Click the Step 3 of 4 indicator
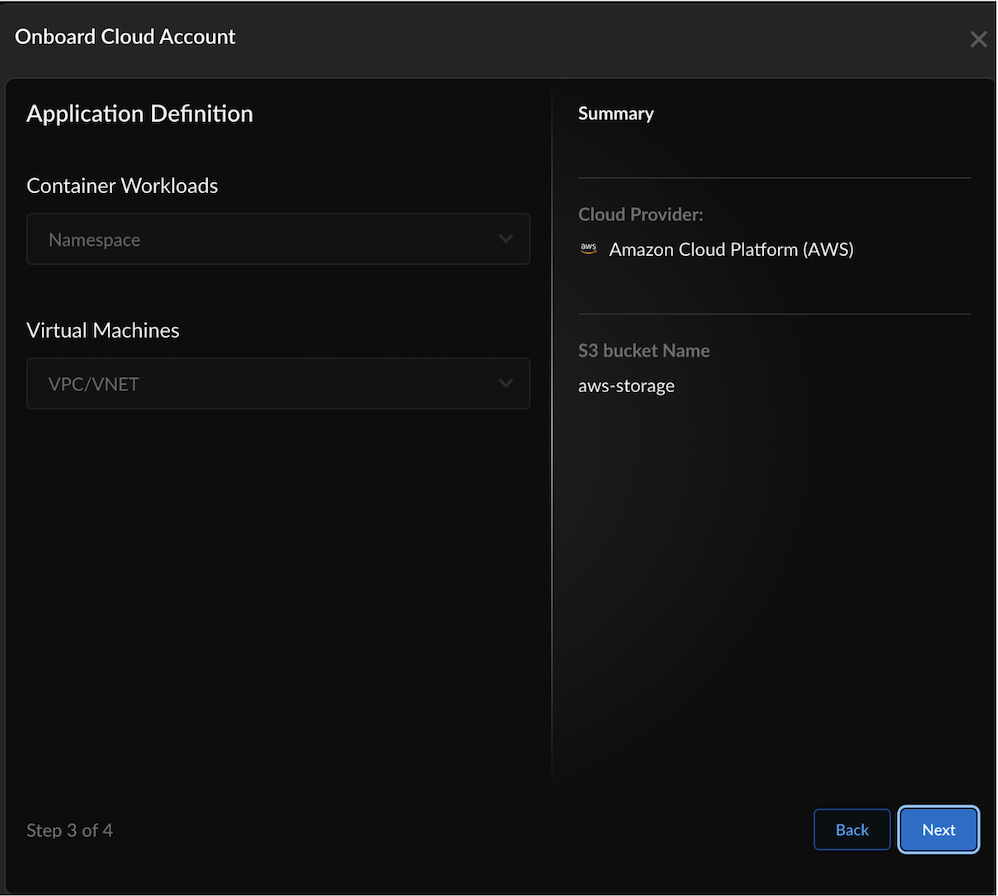This screenshot has width=998, height=896. (x=69, y=829)
